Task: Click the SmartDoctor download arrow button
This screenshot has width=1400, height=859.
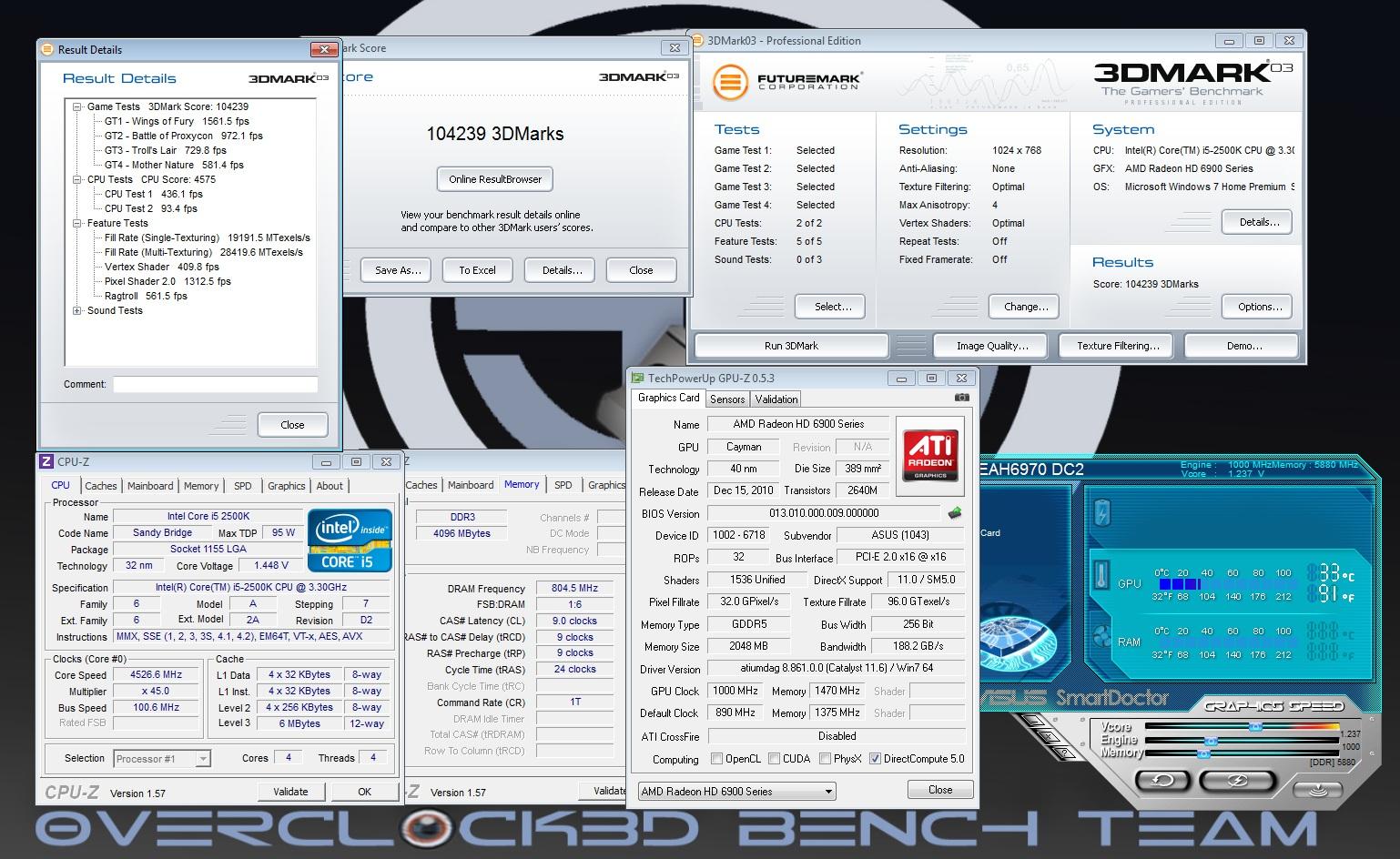Action: coord(1317,789)
